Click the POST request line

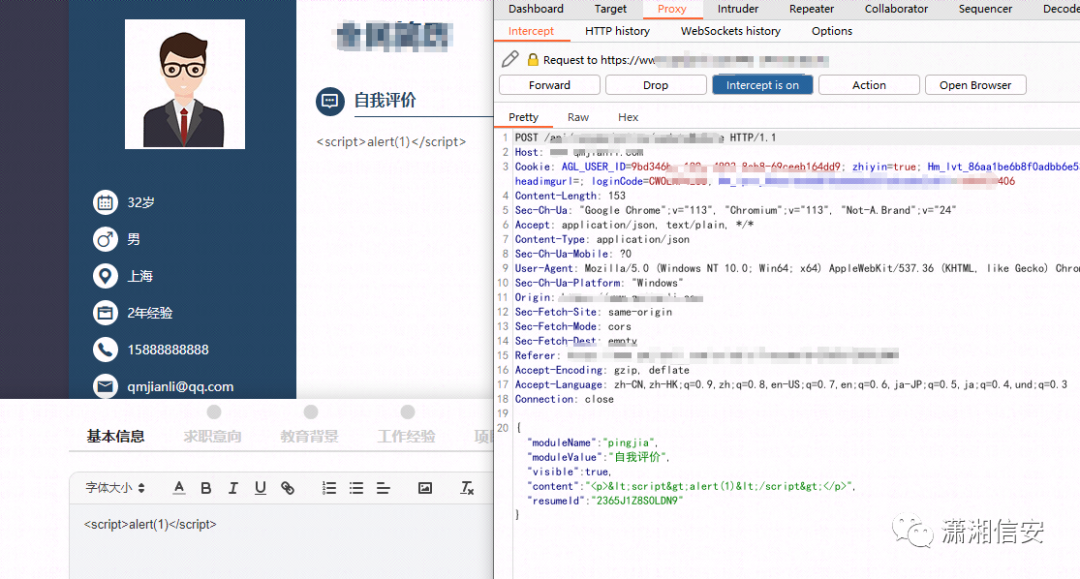pos(645,138)
